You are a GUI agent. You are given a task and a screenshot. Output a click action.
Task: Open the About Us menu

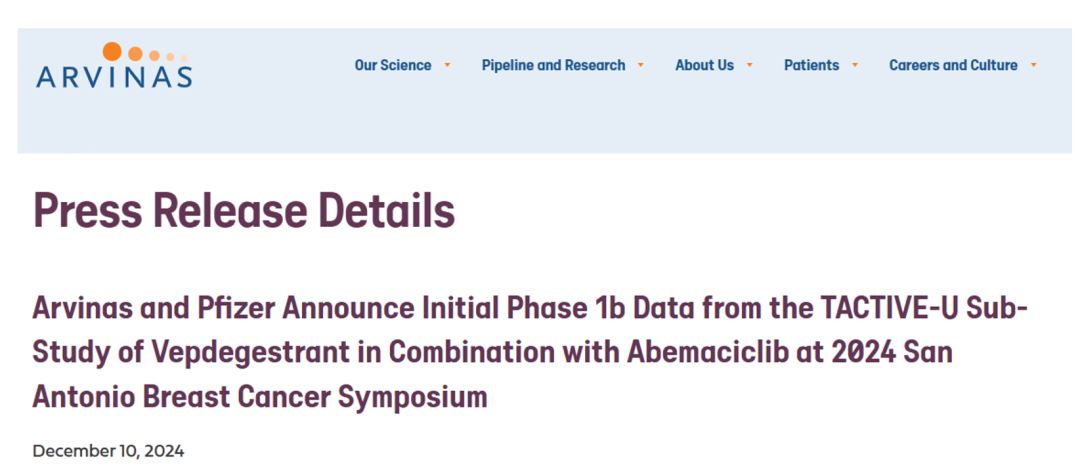coord(704,65)
